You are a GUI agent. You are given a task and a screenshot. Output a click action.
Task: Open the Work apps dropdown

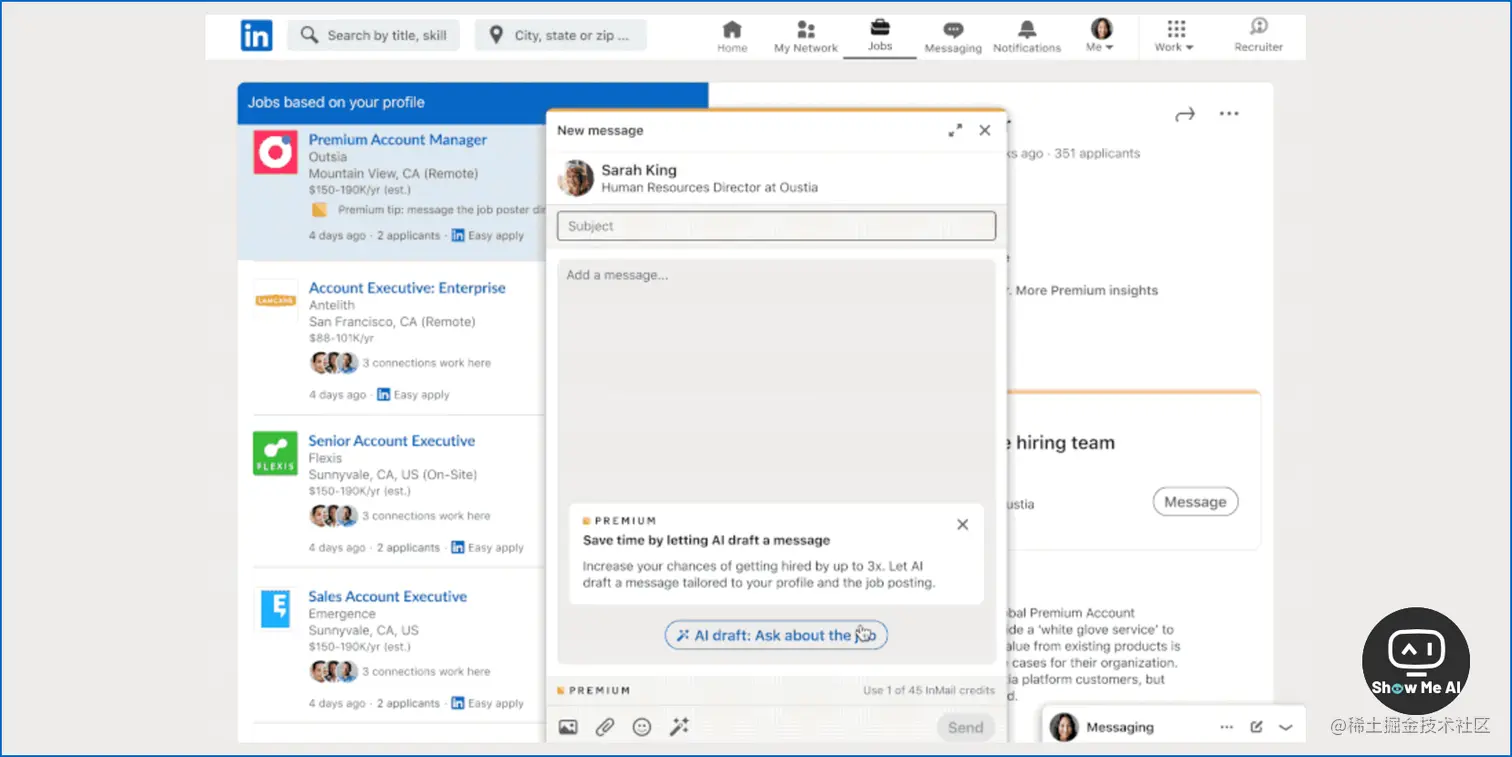tap(1175, 36)
